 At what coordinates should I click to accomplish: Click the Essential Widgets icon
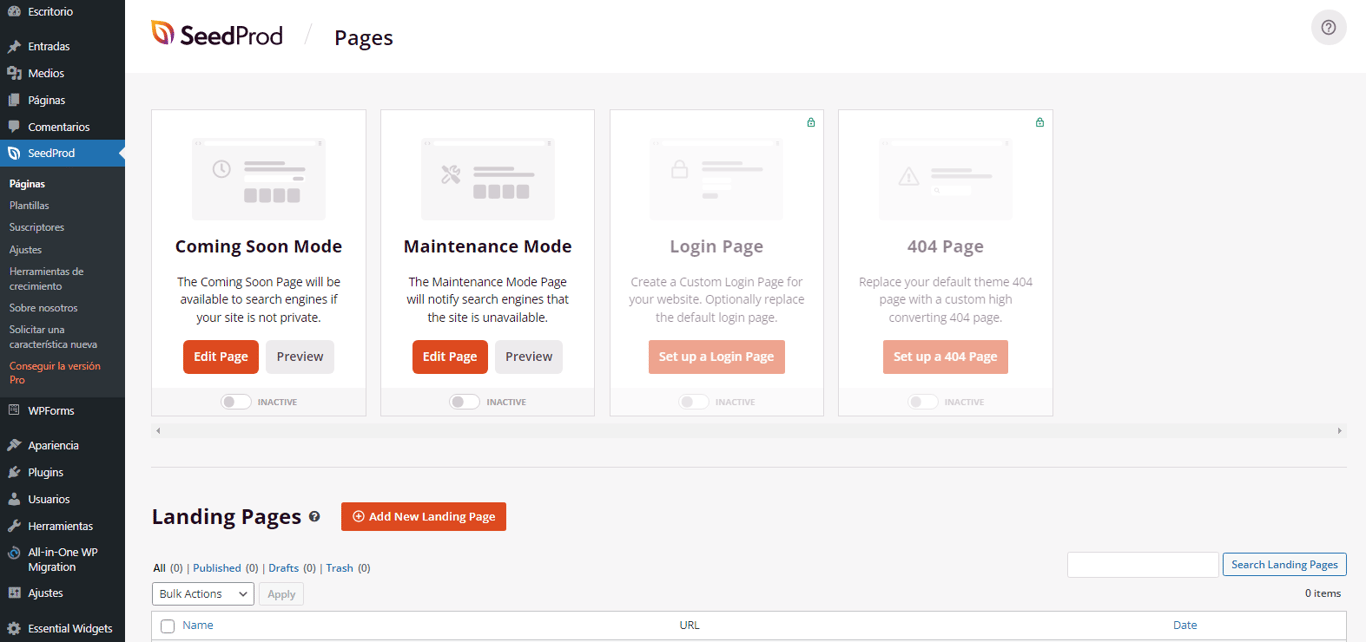[x=14, y=629]
